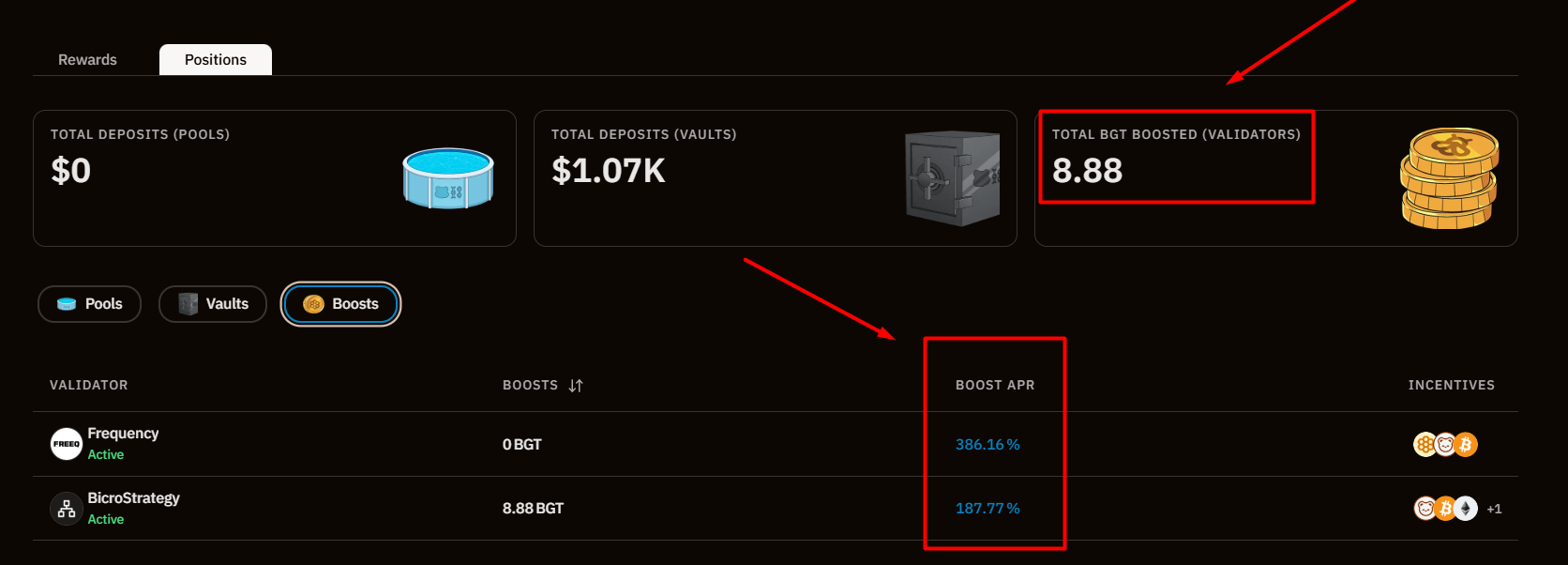
Task: Click the gold coins stack icon
Action: coord(1449,178)
